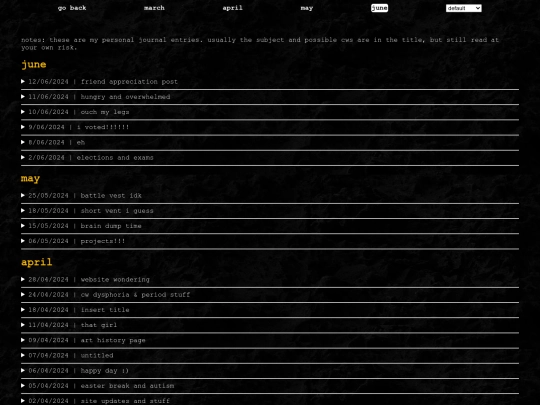Viewport: 540px width, 405px height.
Task: Expand the 'brain dump time' entry
Action: [x=270, y=226]
